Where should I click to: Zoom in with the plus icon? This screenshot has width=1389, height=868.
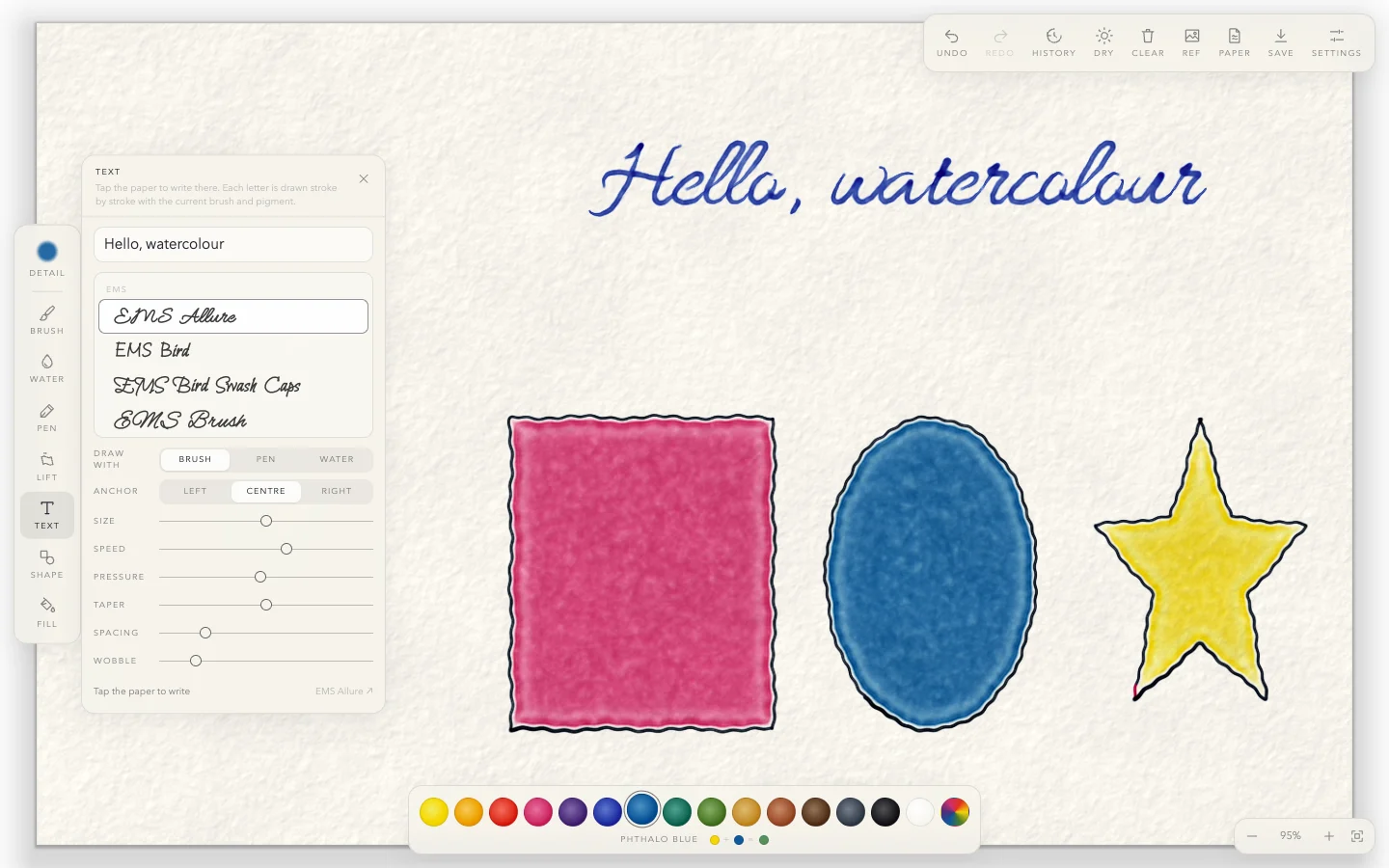point(1328,836)
